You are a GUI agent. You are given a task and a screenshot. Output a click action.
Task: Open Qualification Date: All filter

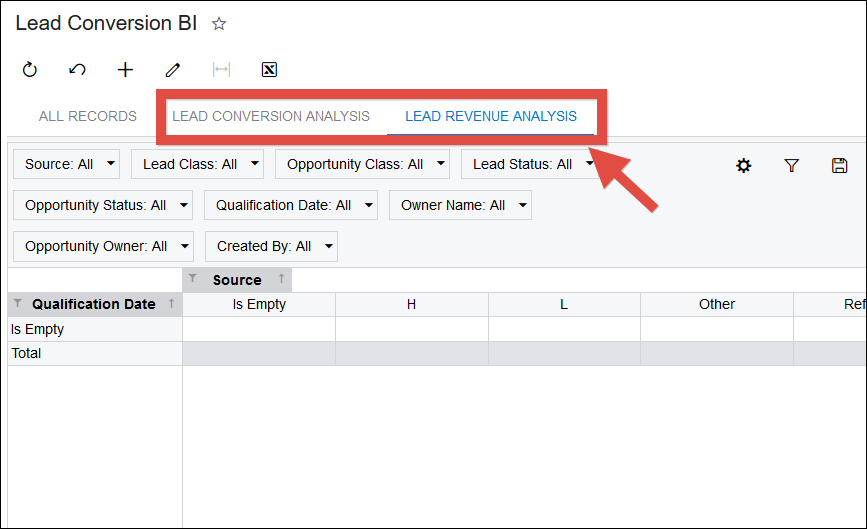pyautogui.click(x=291, y=205)
